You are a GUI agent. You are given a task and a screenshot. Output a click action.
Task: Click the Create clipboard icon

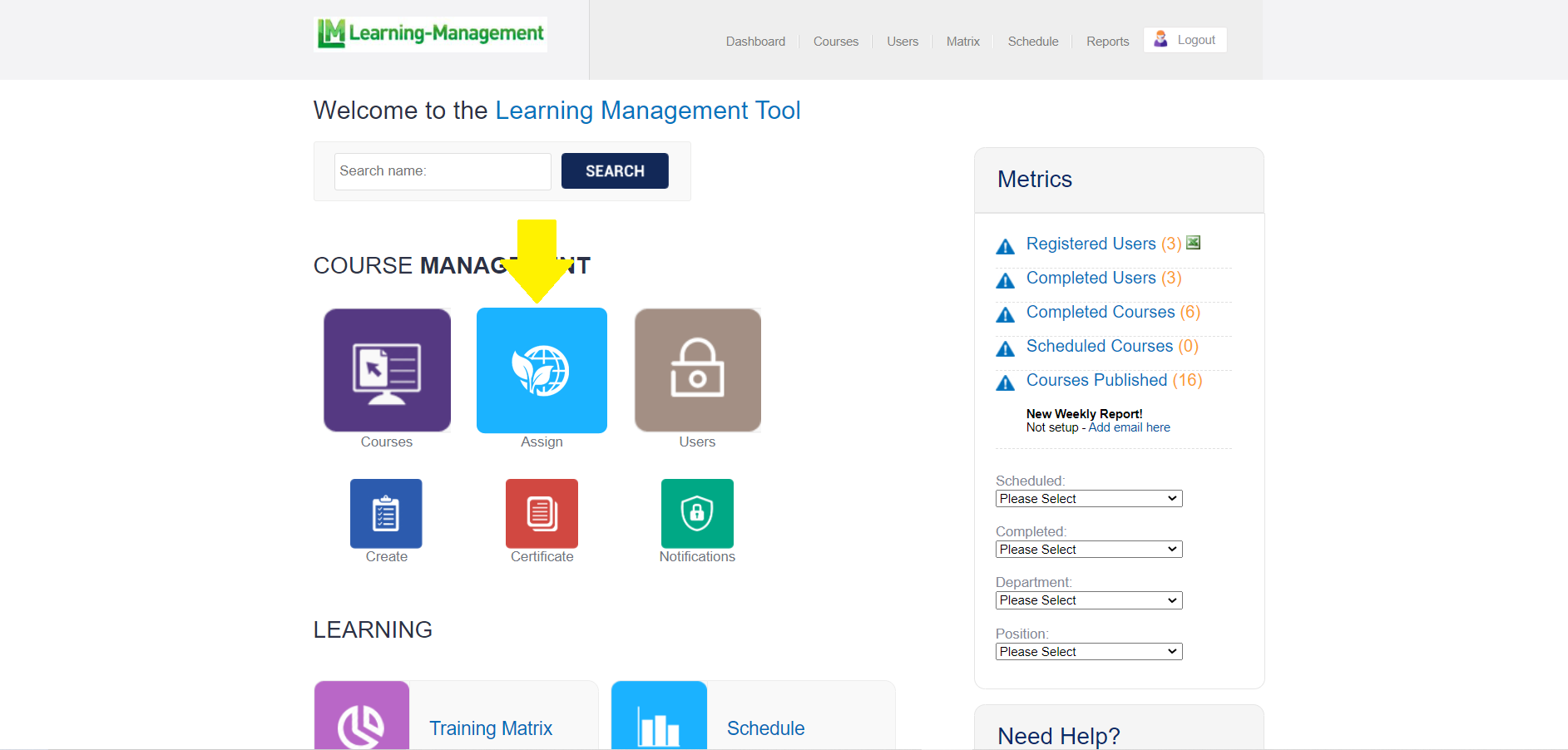386,513
